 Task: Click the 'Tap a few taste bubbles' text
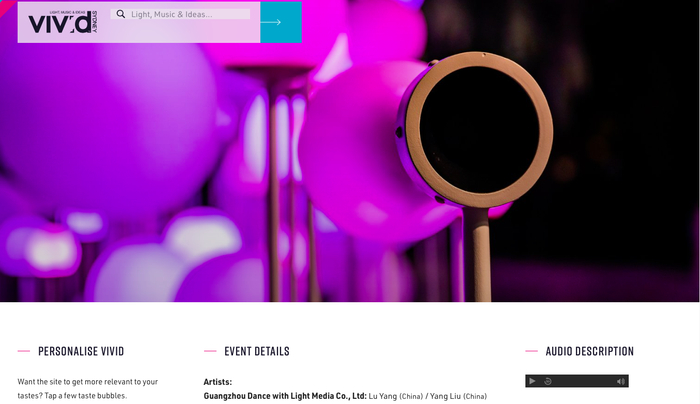(85, 396)
